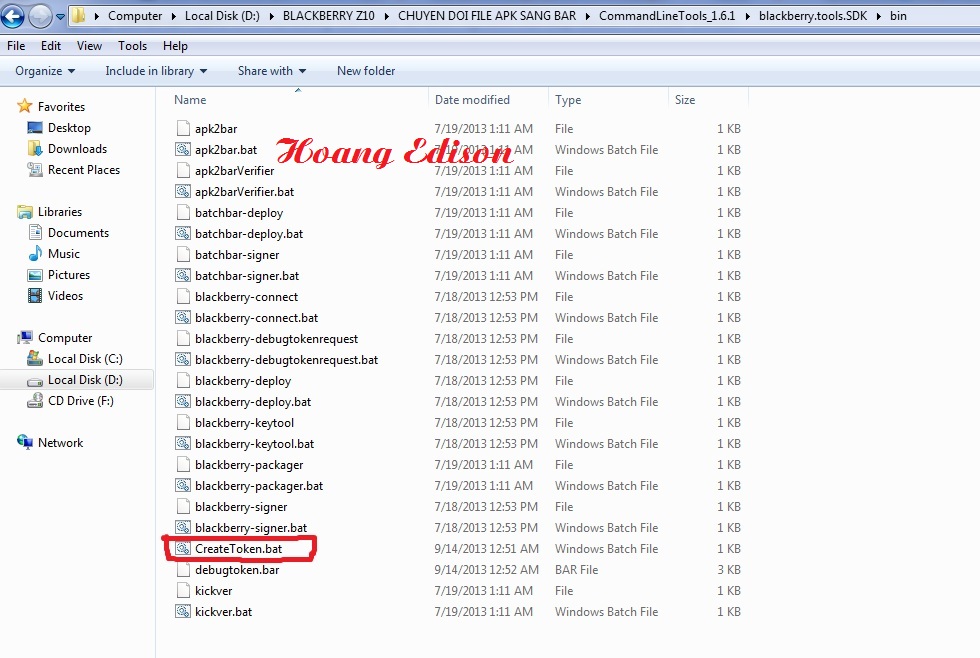This screenshot has height=658, width=980.
Task: Click the Libraries icon in sidebar
Action: pos(24,212)
